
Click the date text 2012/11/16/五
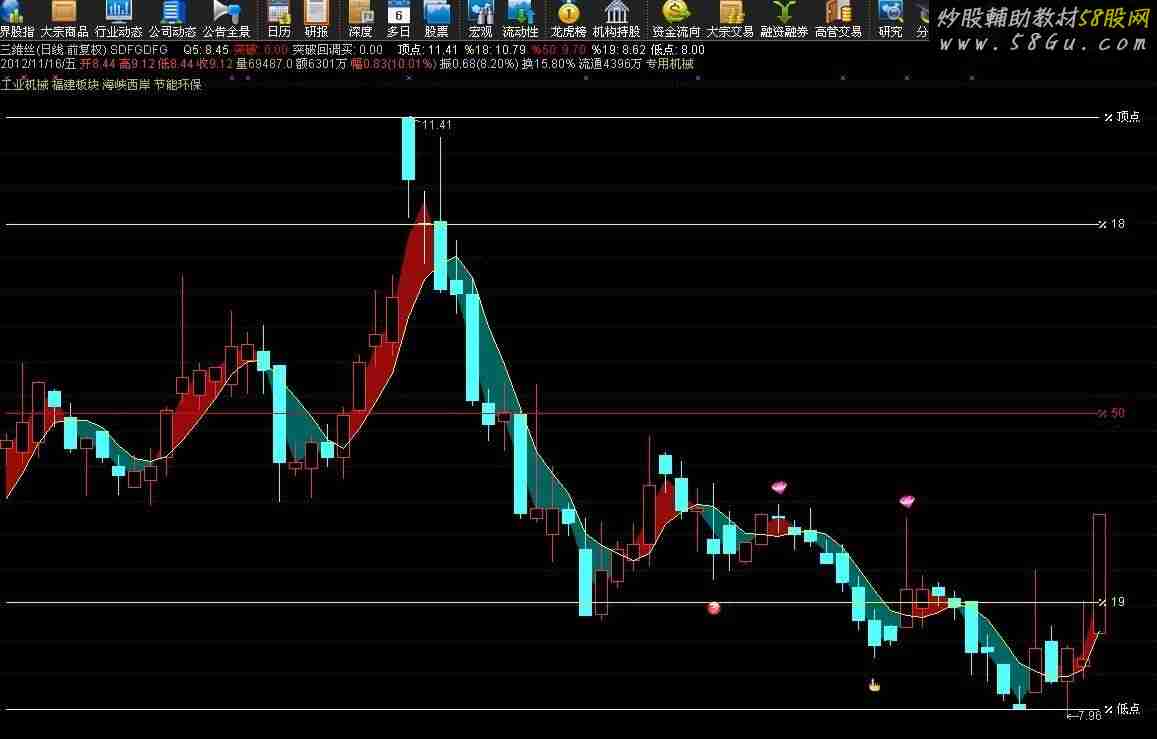tap(38, 64)
